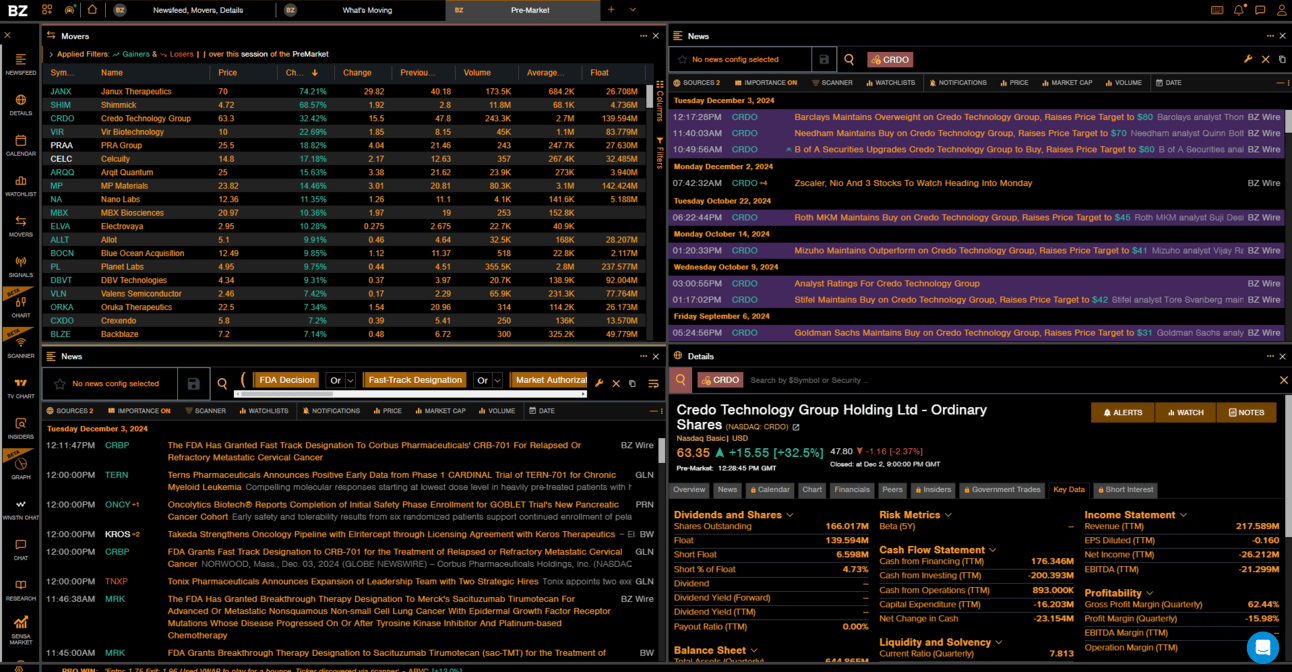Open Signals tool in sidebar
This screenshot has height=672, width=1292.
click(20, 267)
